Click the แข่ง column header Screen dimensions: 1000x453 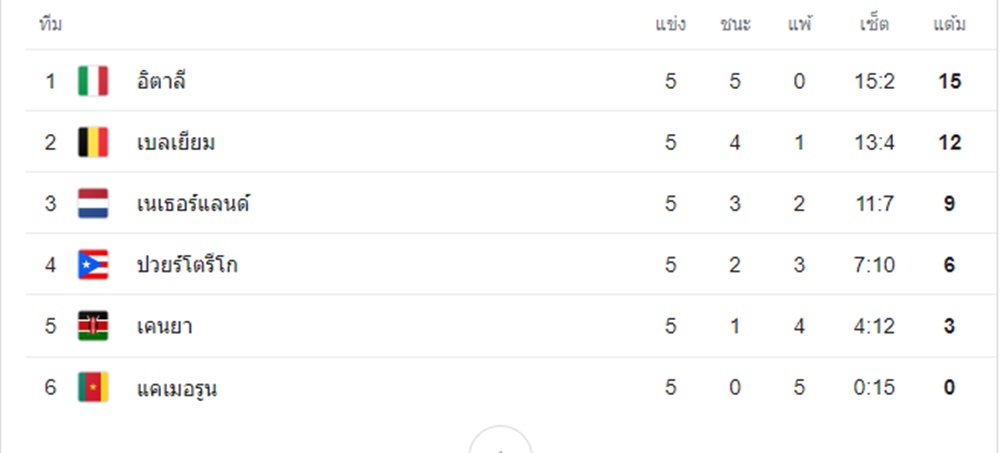coord(670,25)
